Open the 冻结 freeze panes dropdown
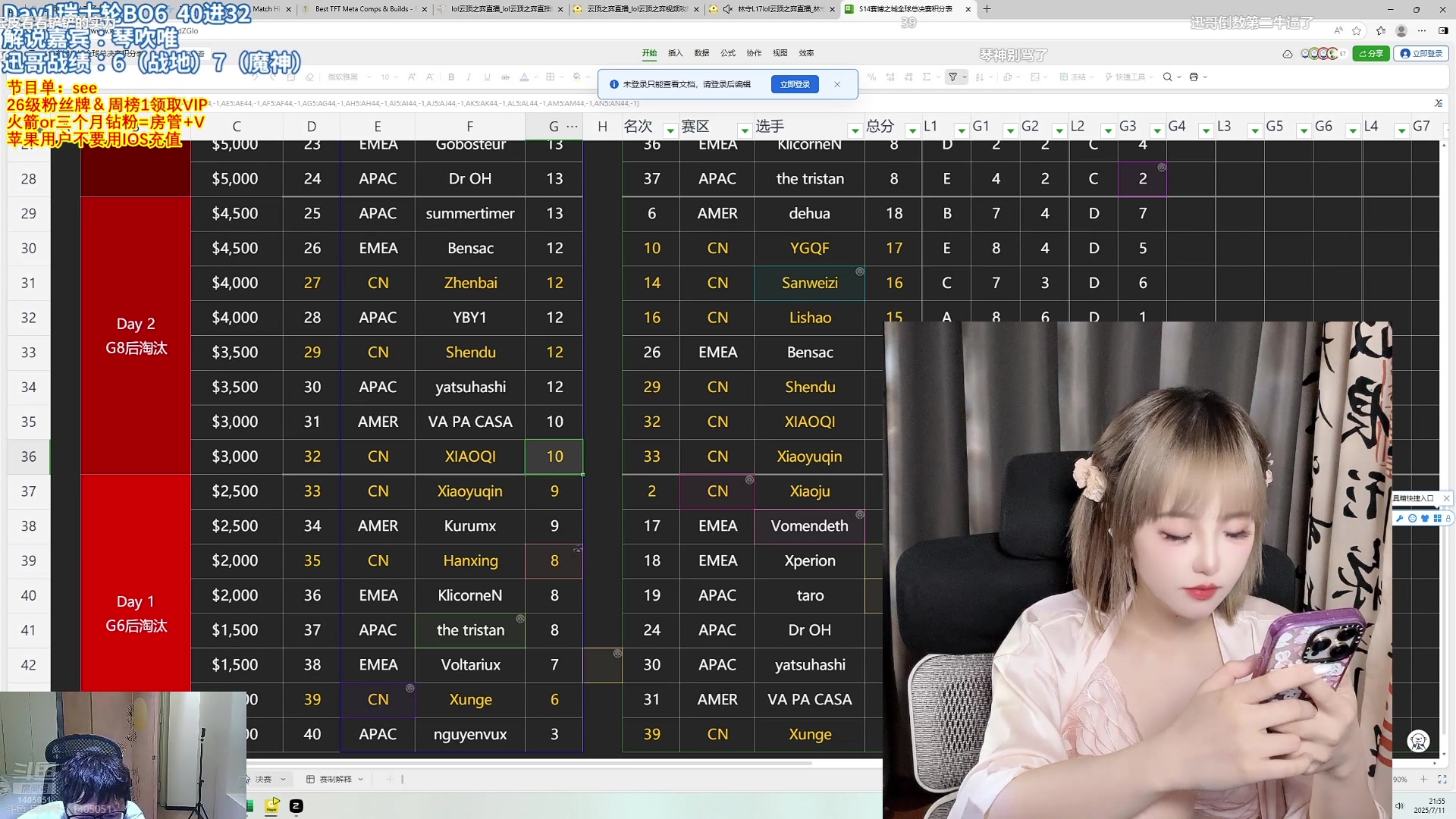Image resolution: width=1456 pixels, height=819 pixels. (1076, 77)
